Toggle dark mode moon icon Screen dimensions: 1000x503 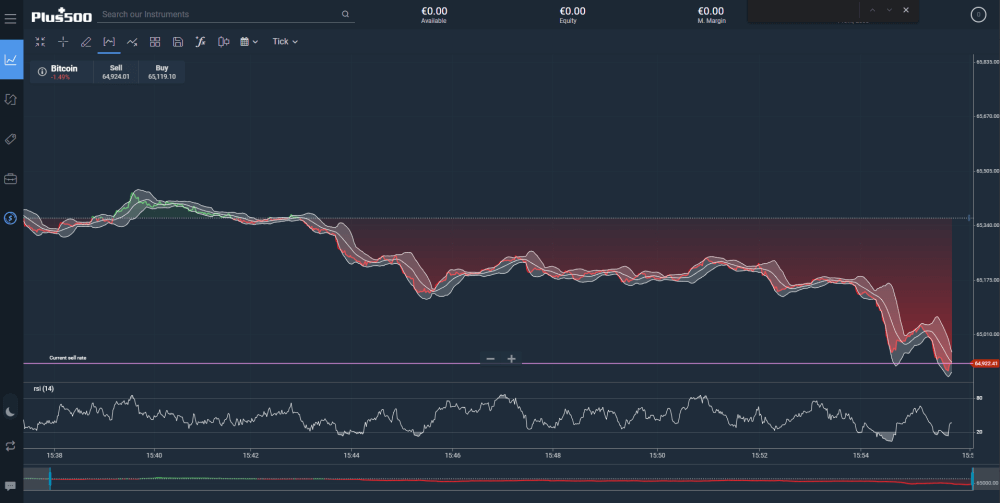pos(10,412)
